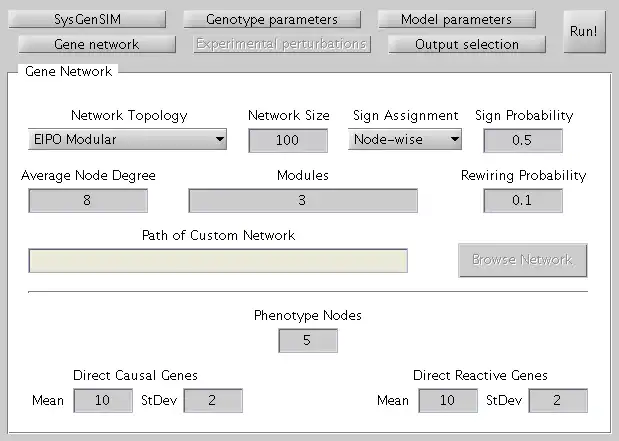Click the Sign Assignment label
This screenshot has width=619, height=441.
[x=406, y=116]
